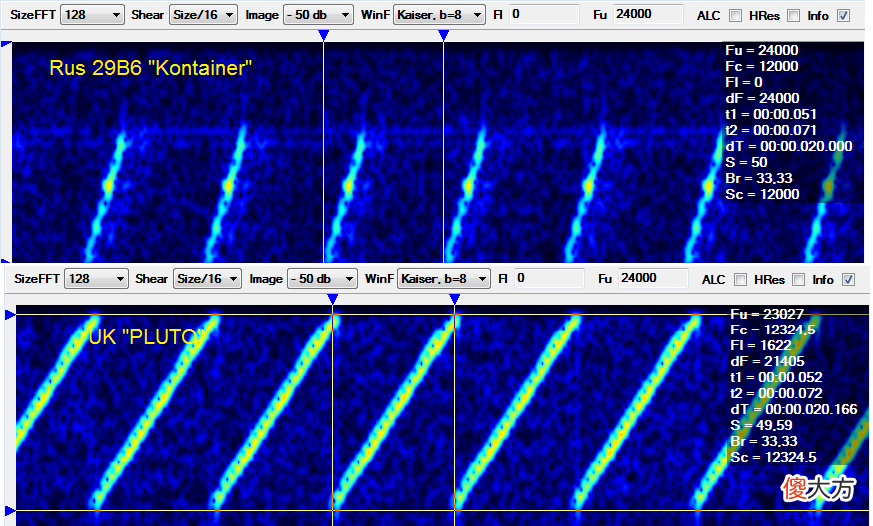Click the 'Rus 29B6 "Kontainer"' label
This screenshot has width=873, height=526.
151,68
